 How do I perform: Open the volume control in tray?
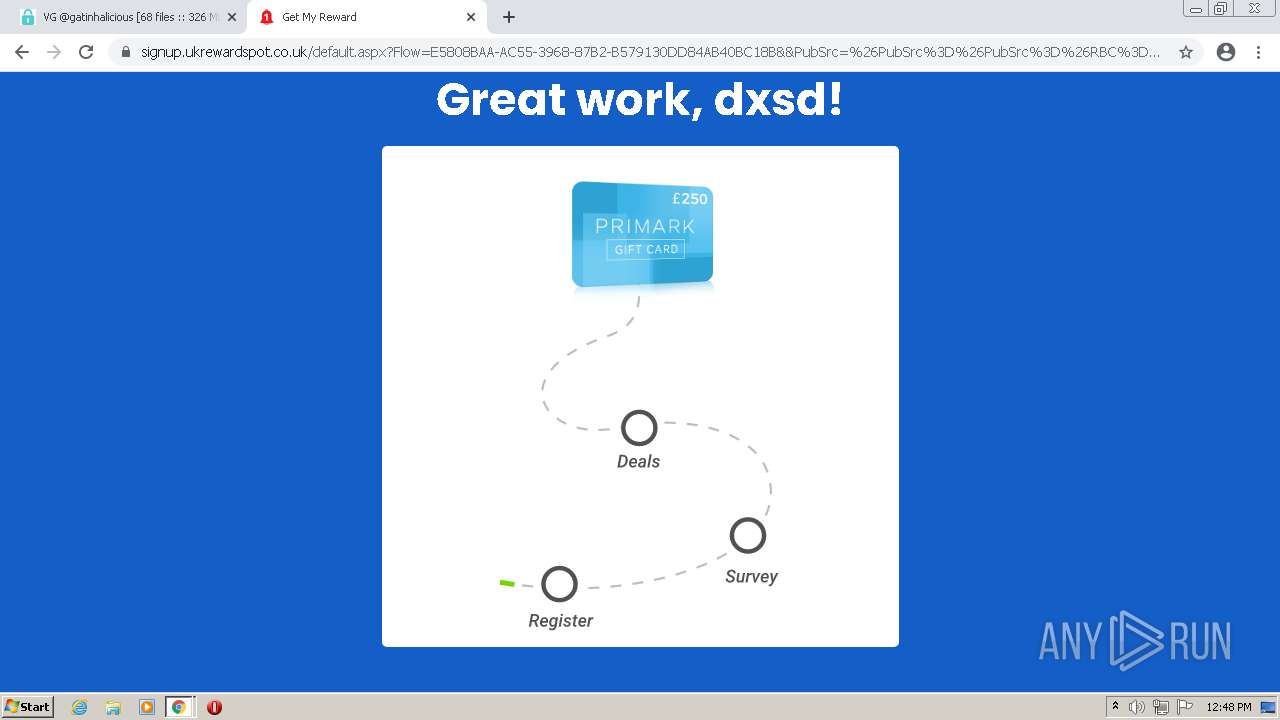point(1137,707)
